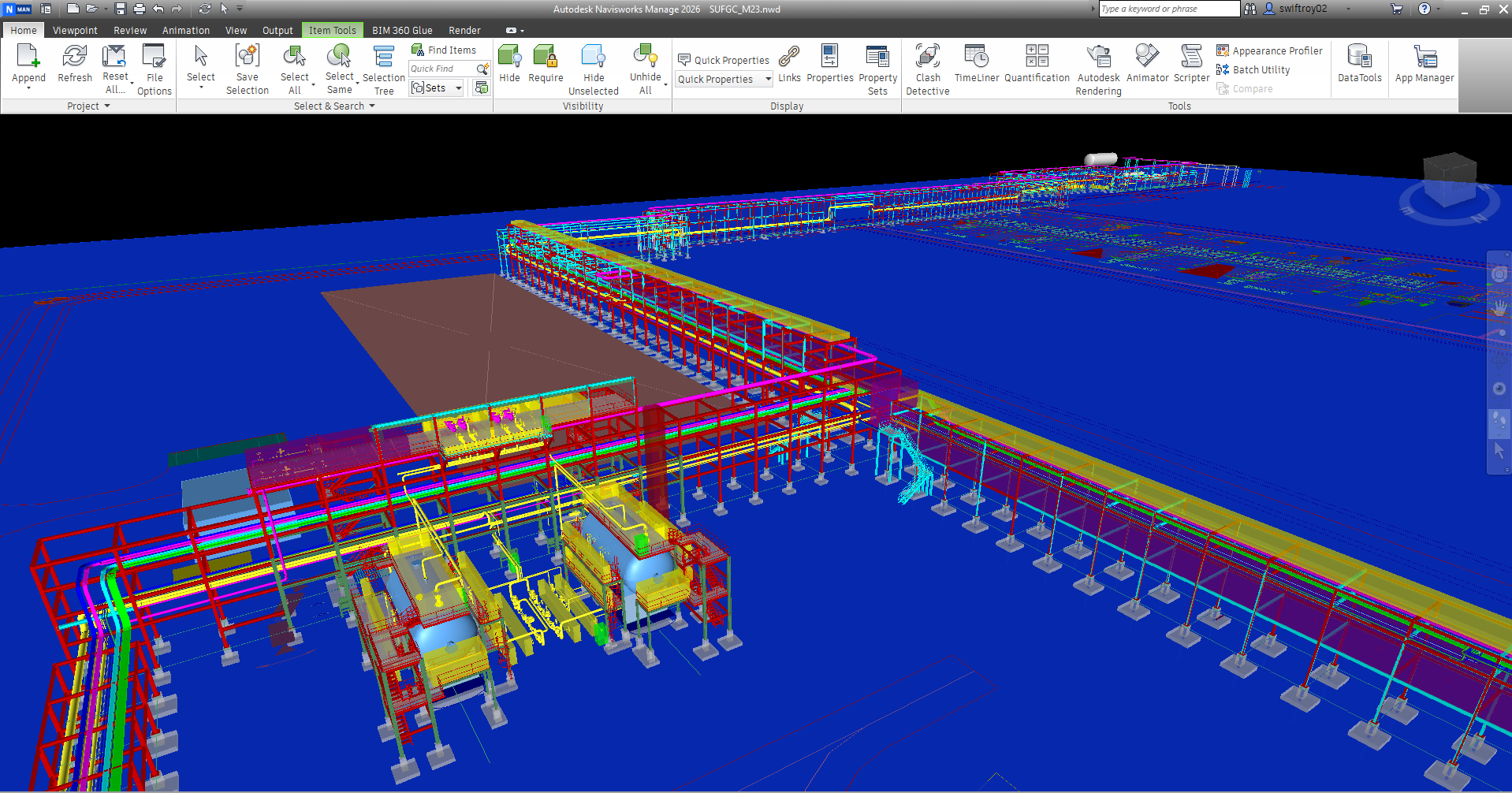The height and width of the screenshot is (793, 1512).
Task: Open Autodesk Rendering panel
Action: pos(1097,68)
